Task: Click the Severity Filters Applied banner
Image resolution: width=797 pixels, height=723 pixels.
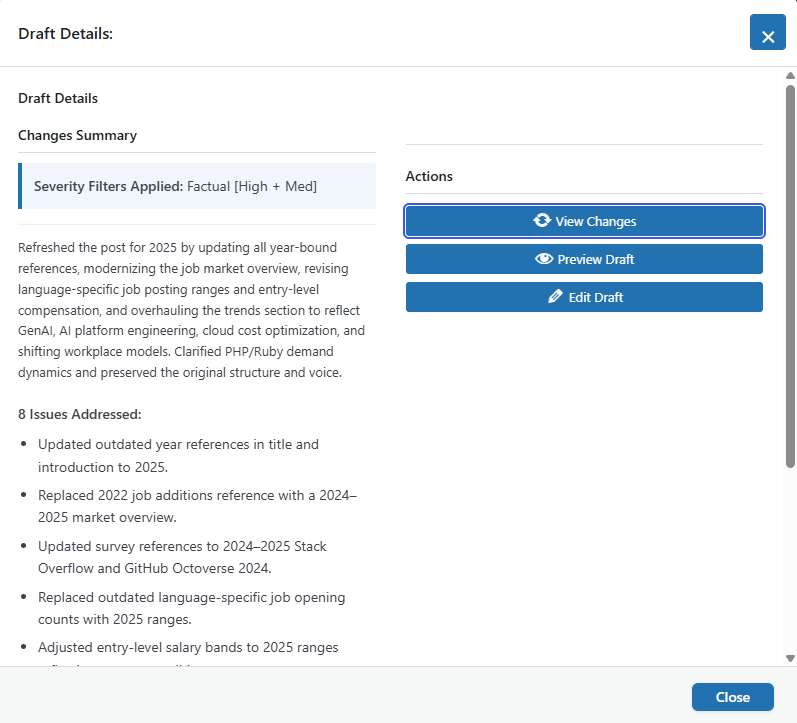Action: (197, 186)
